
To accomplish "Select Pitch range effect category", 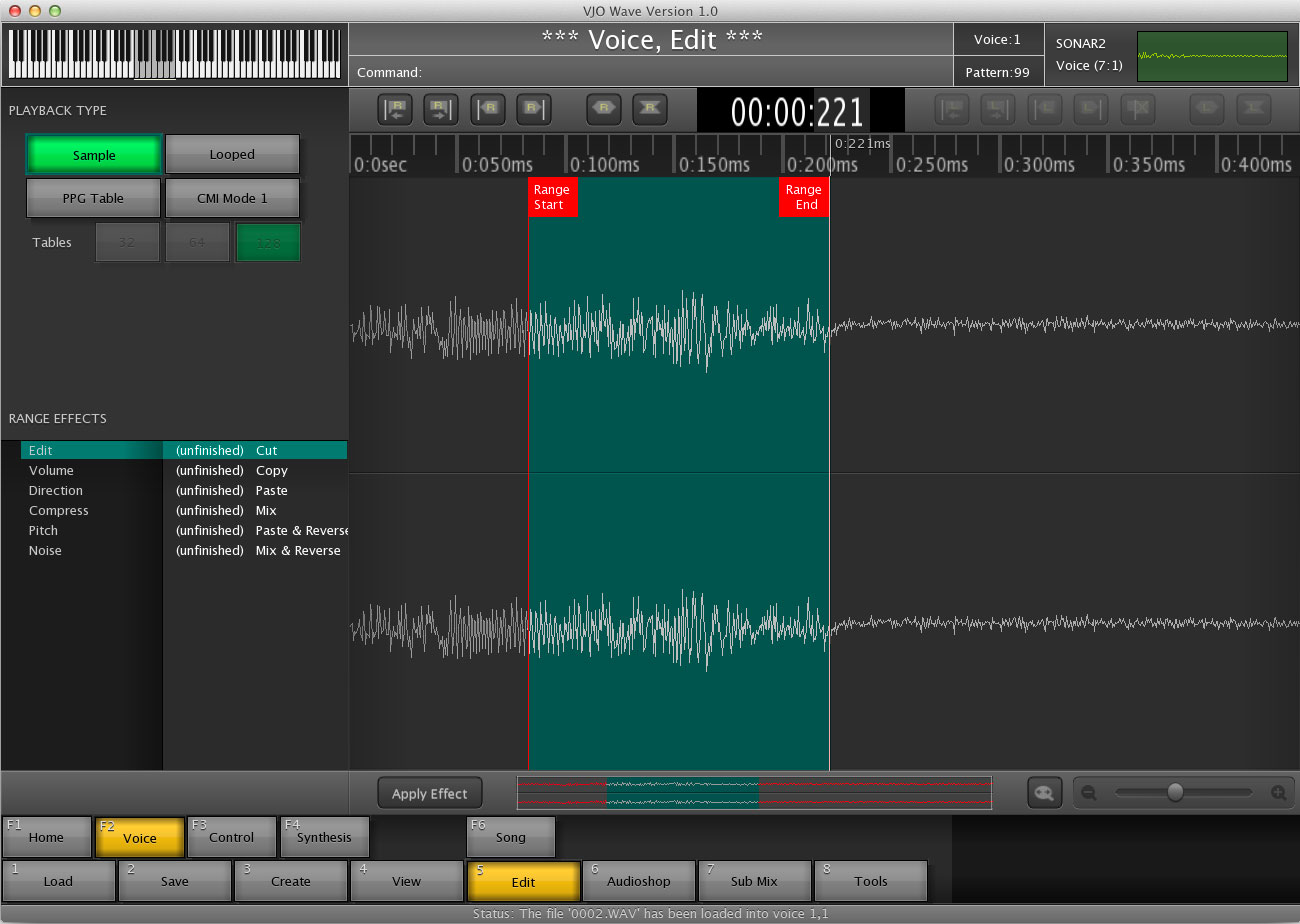I will point(91,530).
